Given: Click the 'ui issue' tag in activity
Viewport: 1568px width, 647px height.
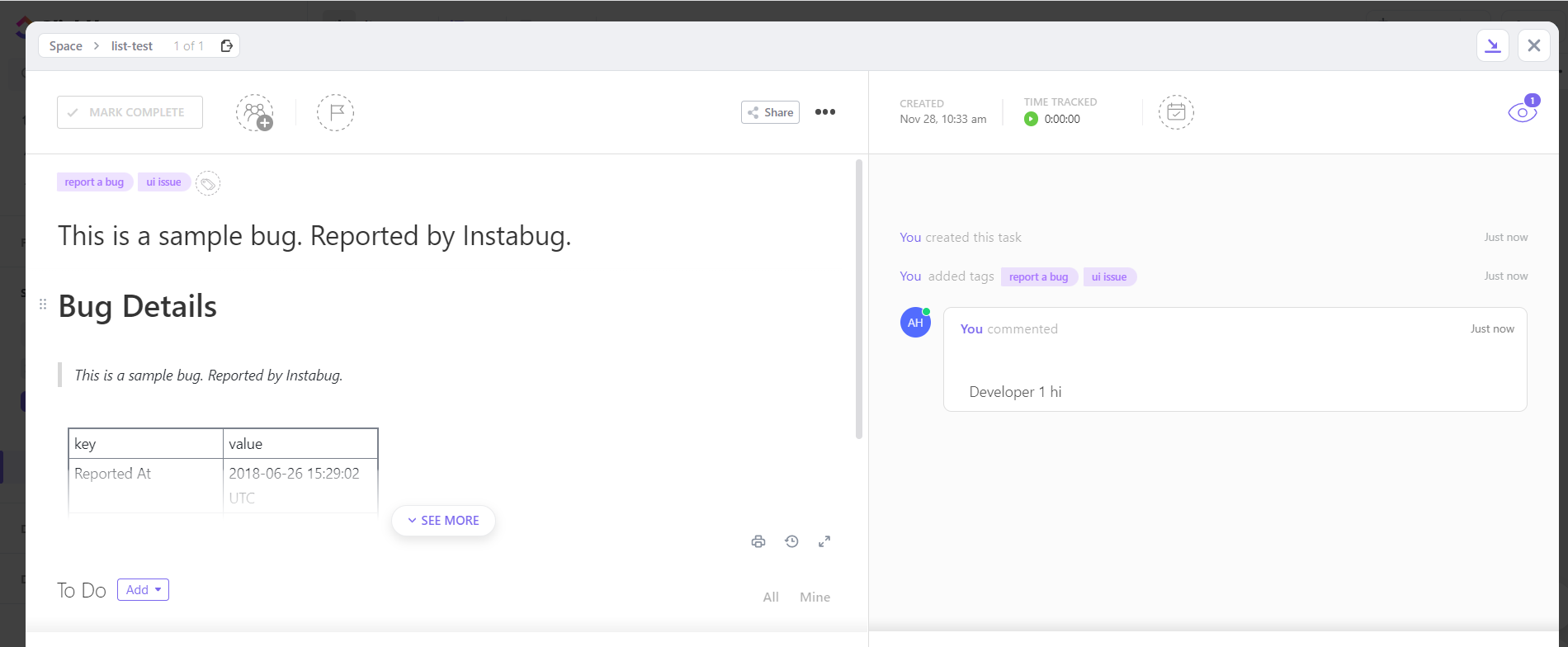Looking at the screenshot, I should click(1109, 277).
